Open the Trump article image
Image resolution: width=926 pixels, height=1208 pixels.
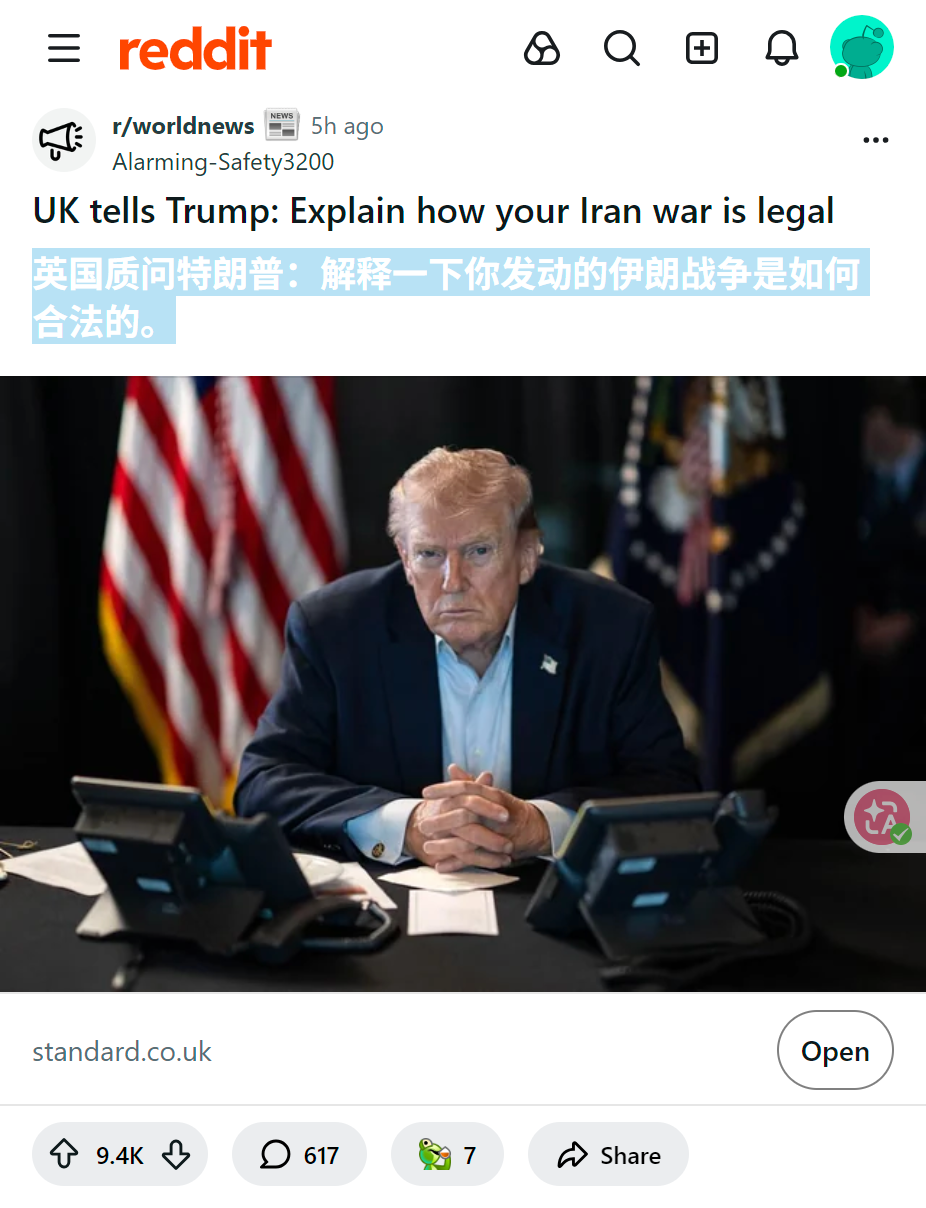tap(463, 684)
